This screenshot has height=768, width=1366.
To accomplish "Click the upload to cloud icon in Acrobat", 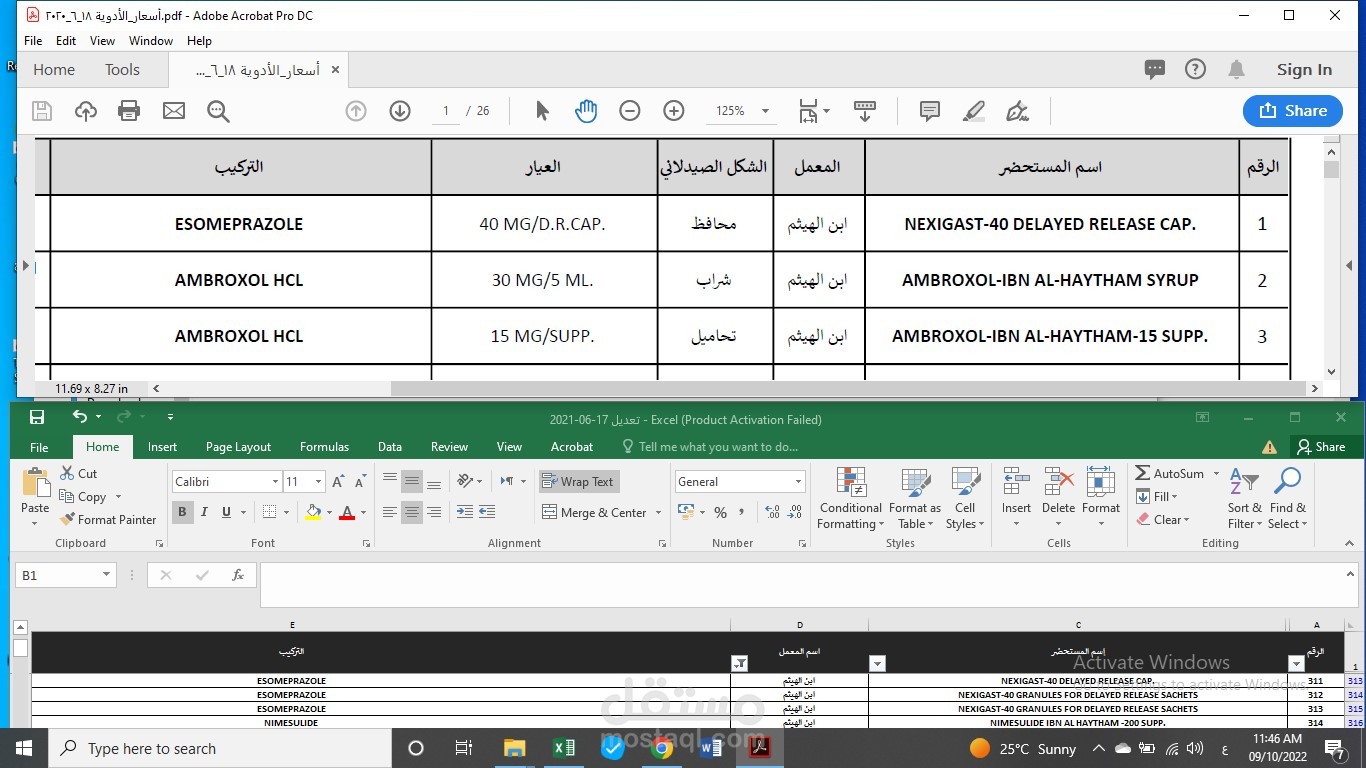I will click(86, 111).
